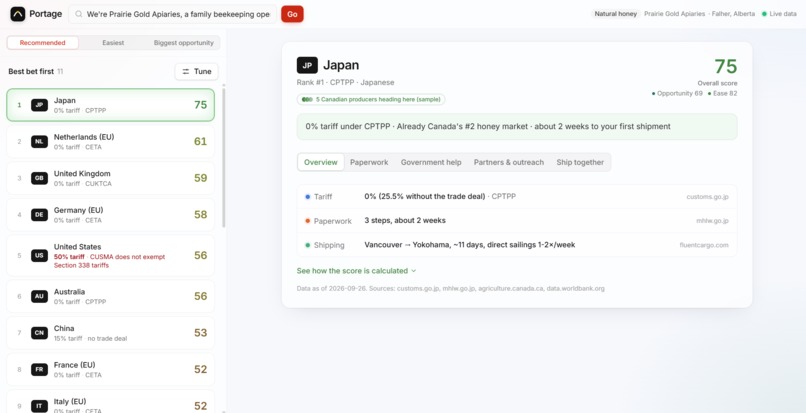Click the red Go button
Screen dimensions: 806x413
tap(292, 14)
